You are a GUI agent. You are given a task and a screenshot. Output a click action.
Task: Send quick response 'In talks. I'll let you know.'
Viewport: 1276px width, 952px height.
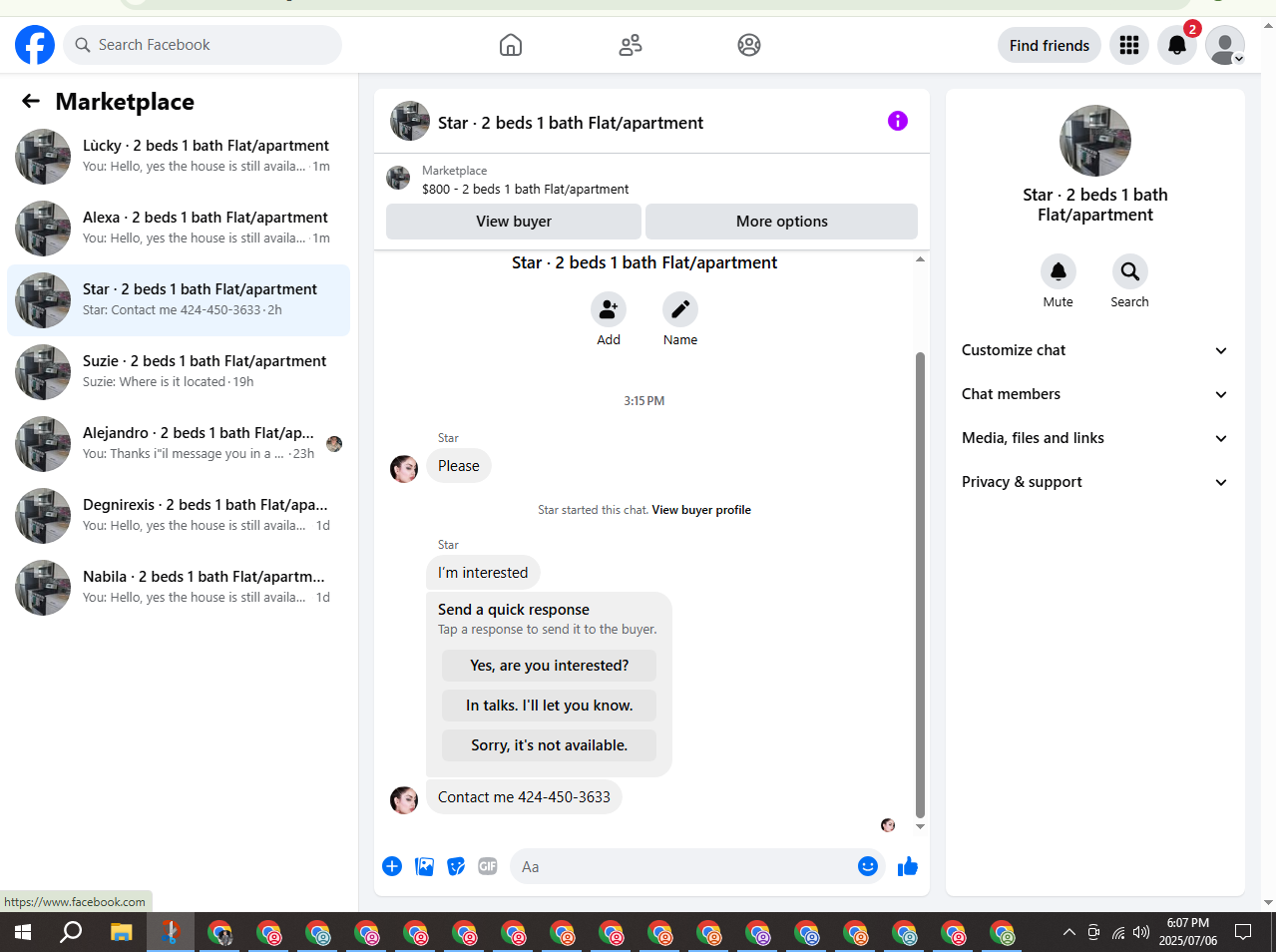(x=550, y=706)
